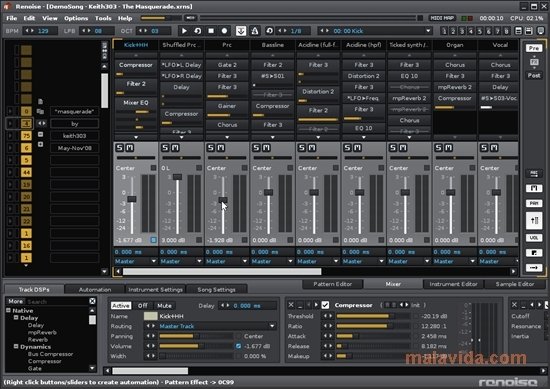The width and height of the screenshot is (550, 389).
Task: Click the arrow icon at sidebar bottom
Action: click(x=534, y=268)
